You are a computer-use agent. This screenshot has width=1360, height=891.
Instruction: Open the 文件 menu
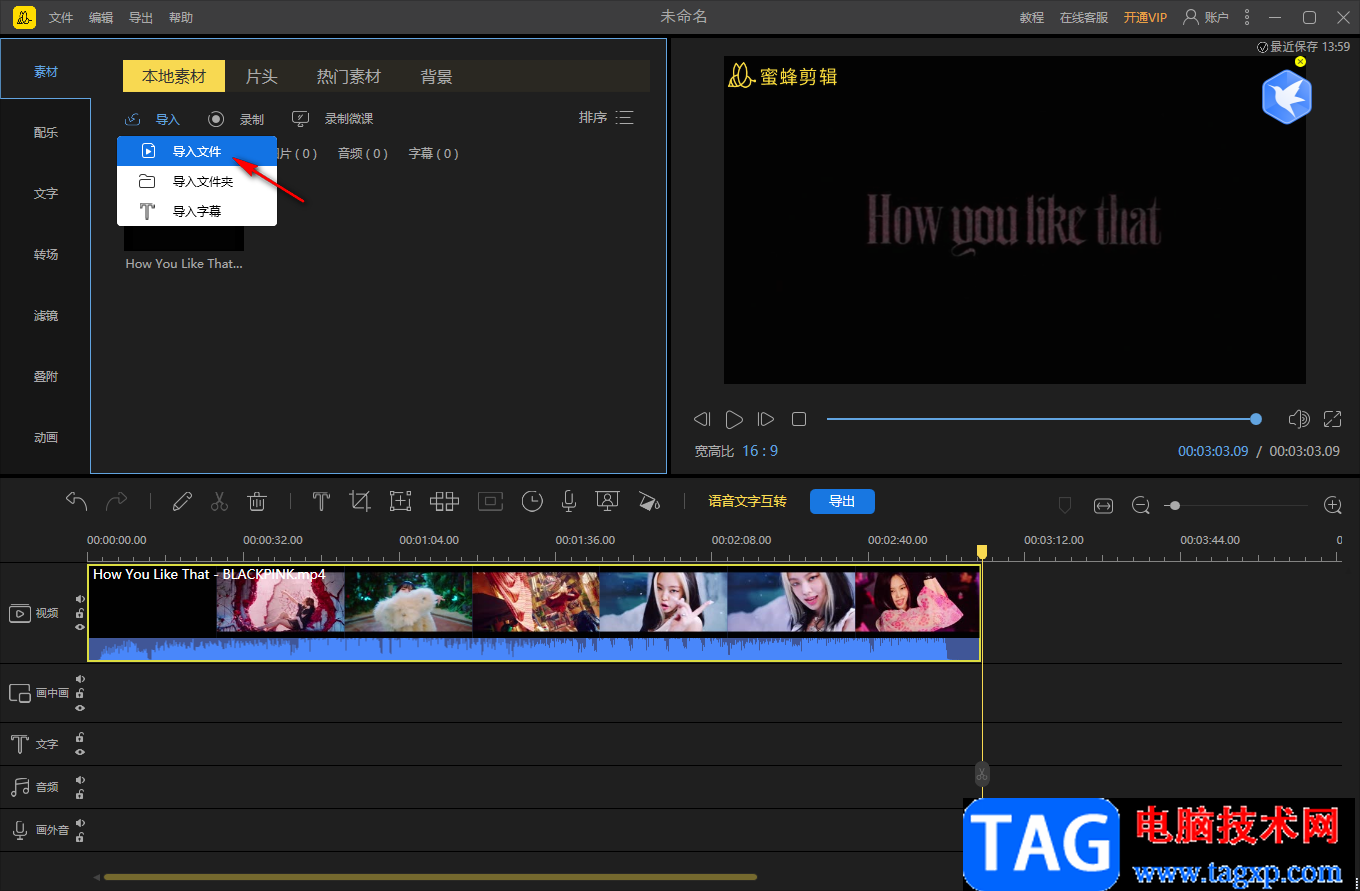[x=61, y=18]
